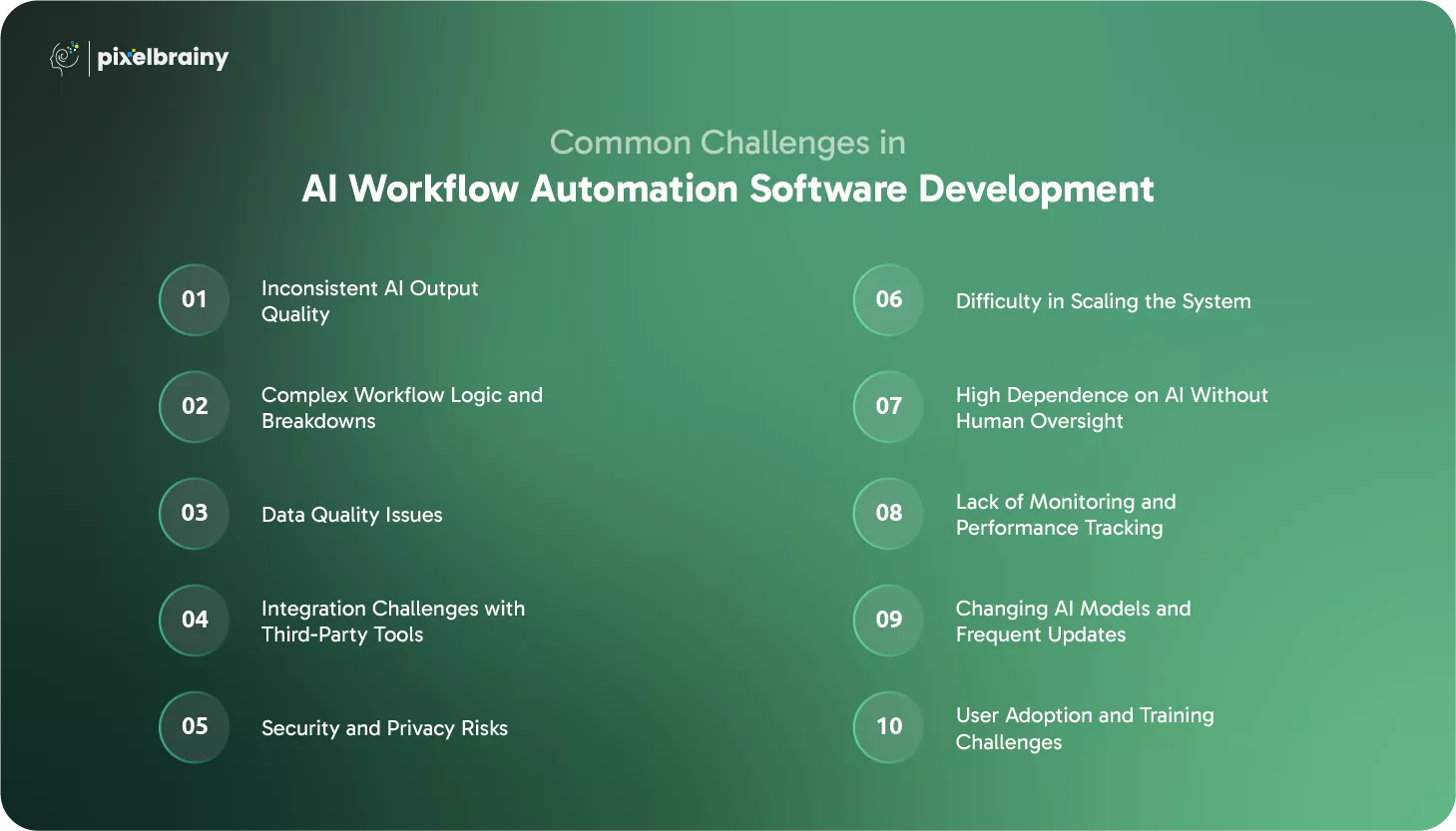Click the 05 numbered circle
1456x831 pixels.
click(195, 727)
